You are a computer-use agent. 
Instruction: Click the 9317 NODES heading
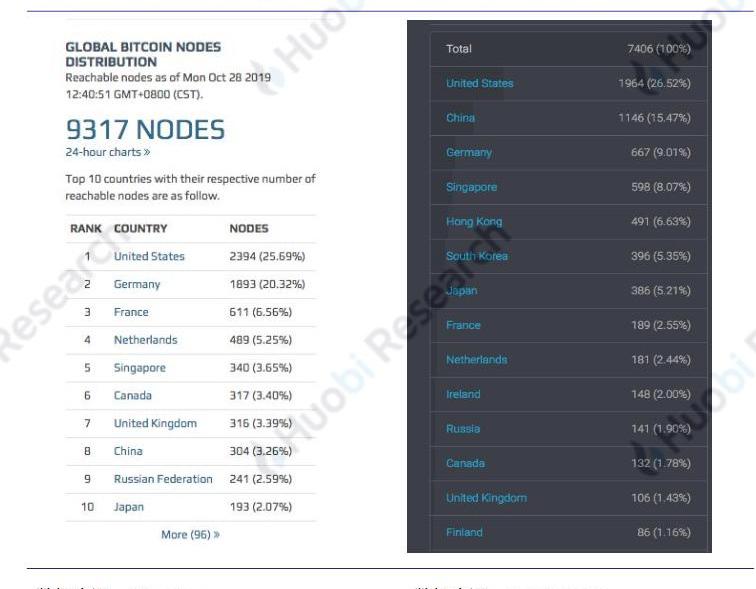click(145, 129)
